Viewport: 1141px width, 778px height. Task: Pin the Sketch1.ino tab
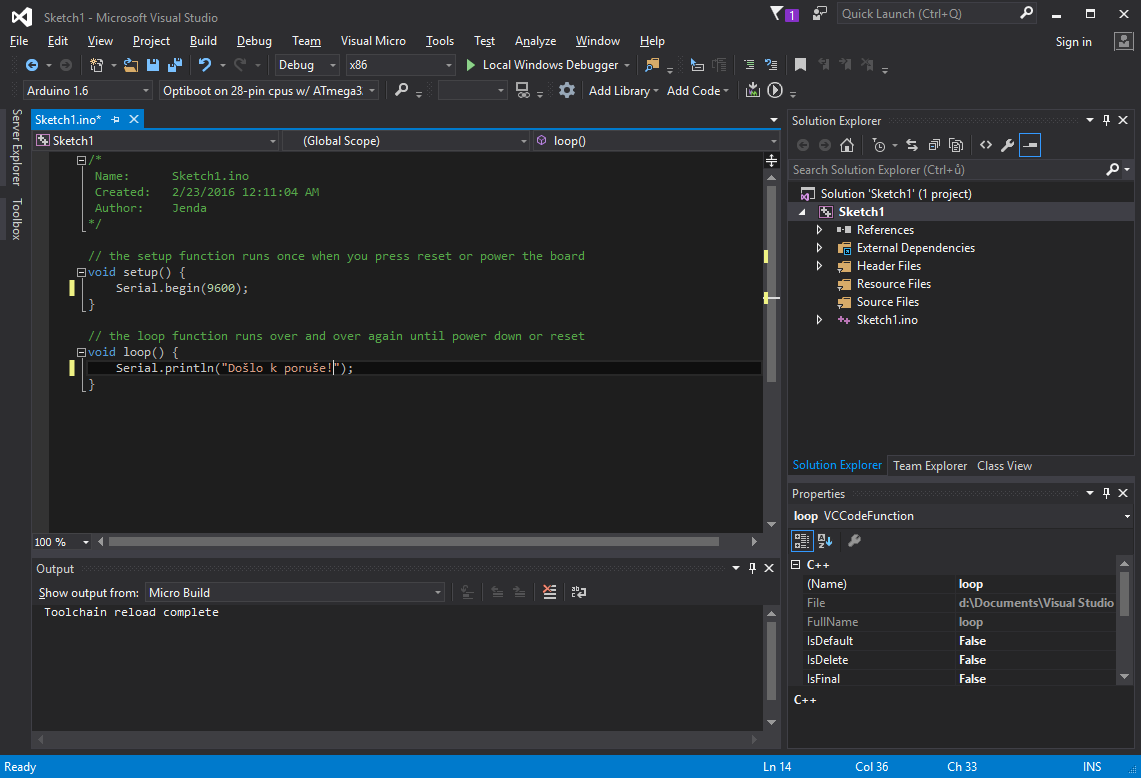pos(116,119)
